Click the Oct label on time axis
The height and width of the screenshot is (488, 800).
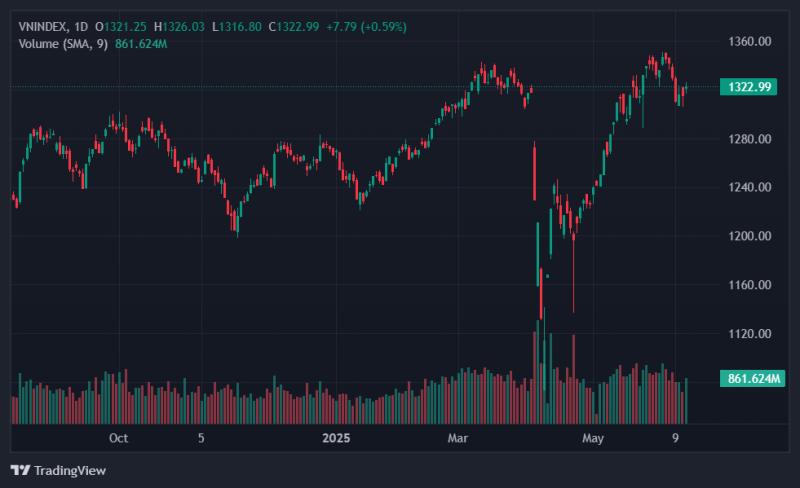pos(118,438)
